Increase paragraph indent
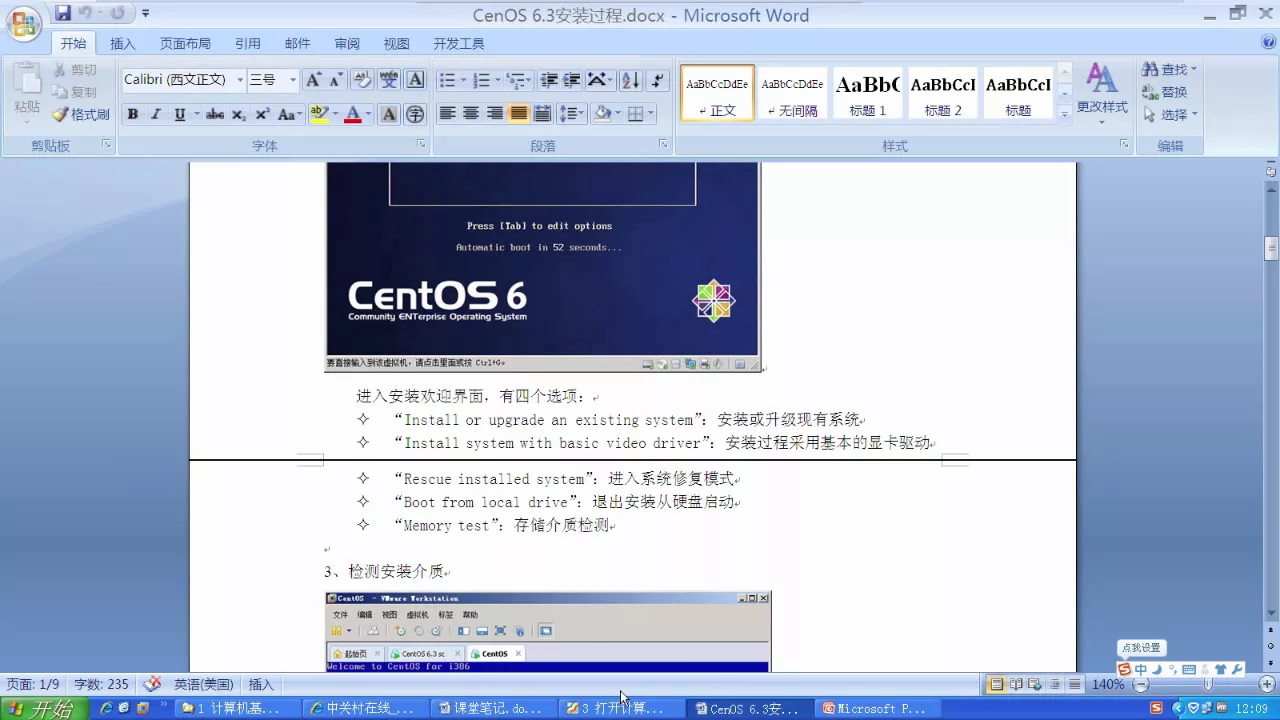1280x720 pixels. point(572,80)
